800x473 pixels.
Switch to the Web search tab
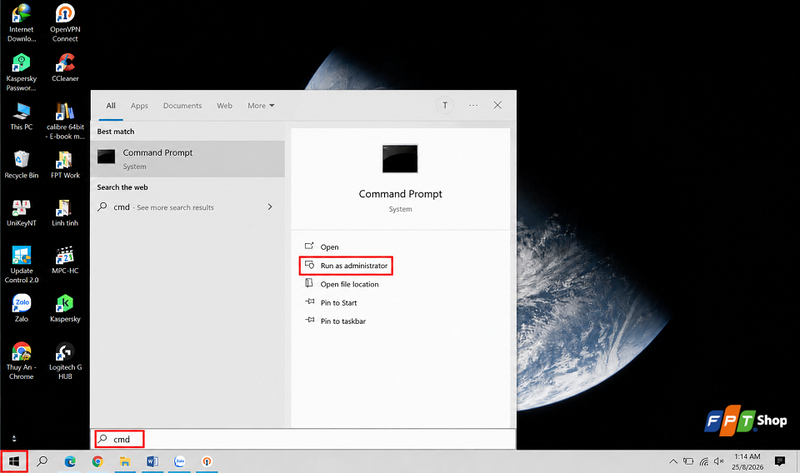224,106
